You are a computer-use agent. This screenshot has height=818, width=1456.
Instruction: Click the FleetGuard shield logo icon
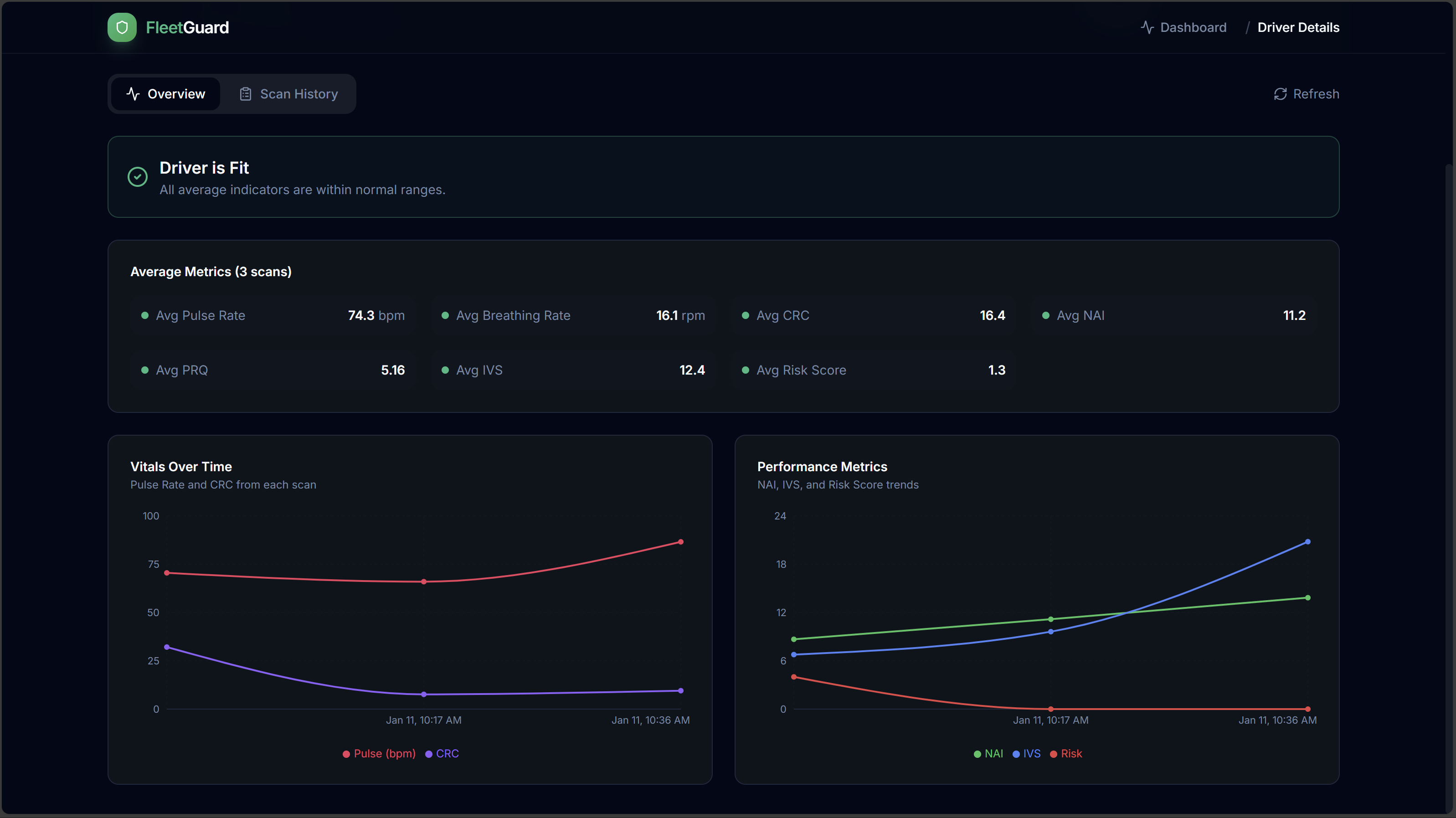coord(122,27)
